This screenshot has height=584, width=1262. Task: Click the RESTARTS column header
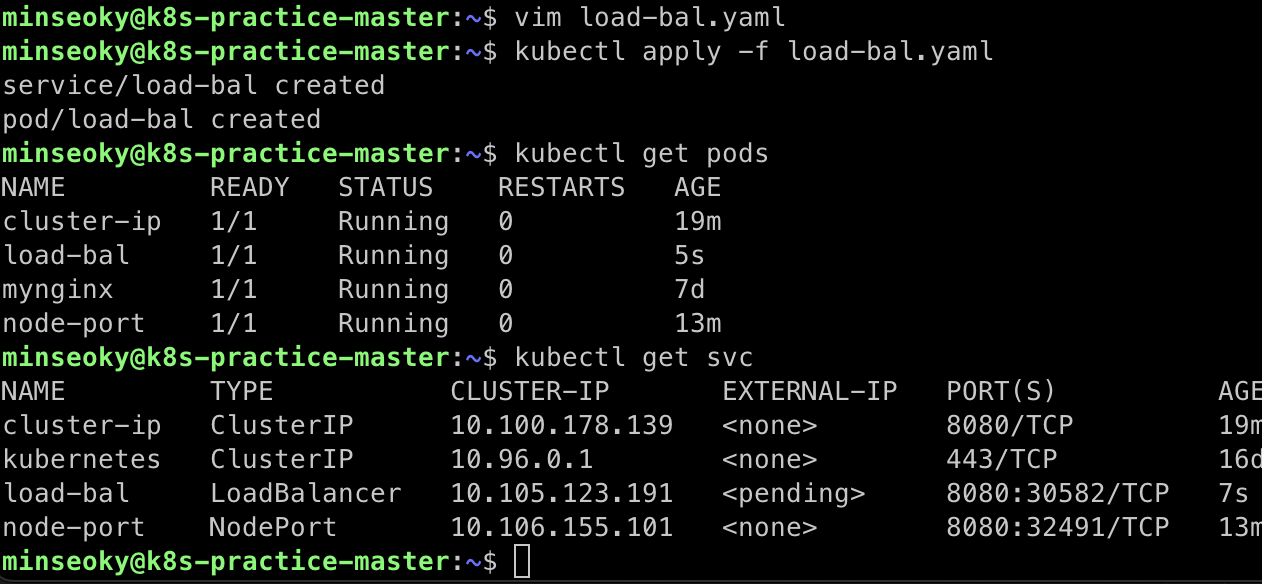click(561, 187)
